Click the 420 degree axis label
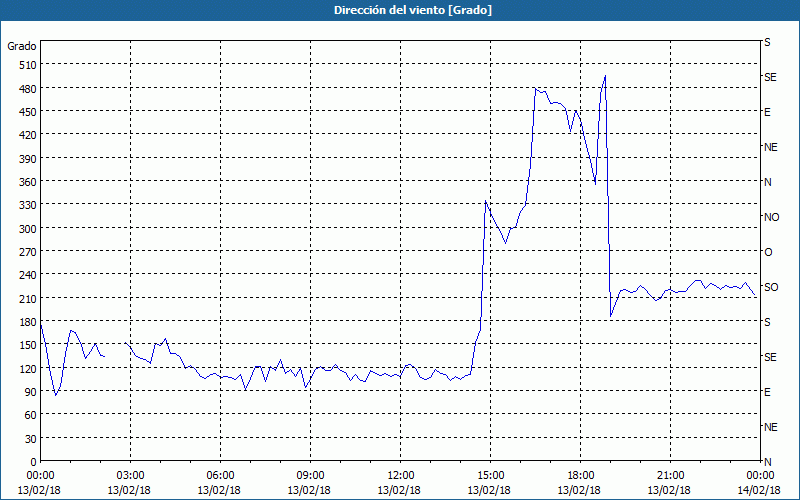 pos(28,135)
